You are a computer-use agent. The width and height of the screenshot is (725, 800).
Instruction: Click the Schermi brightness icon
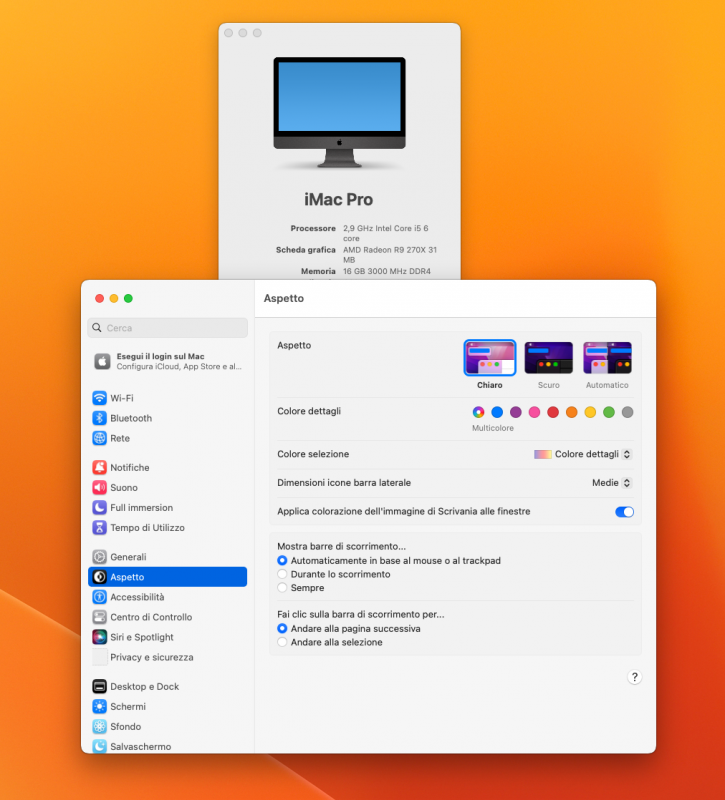99,707
